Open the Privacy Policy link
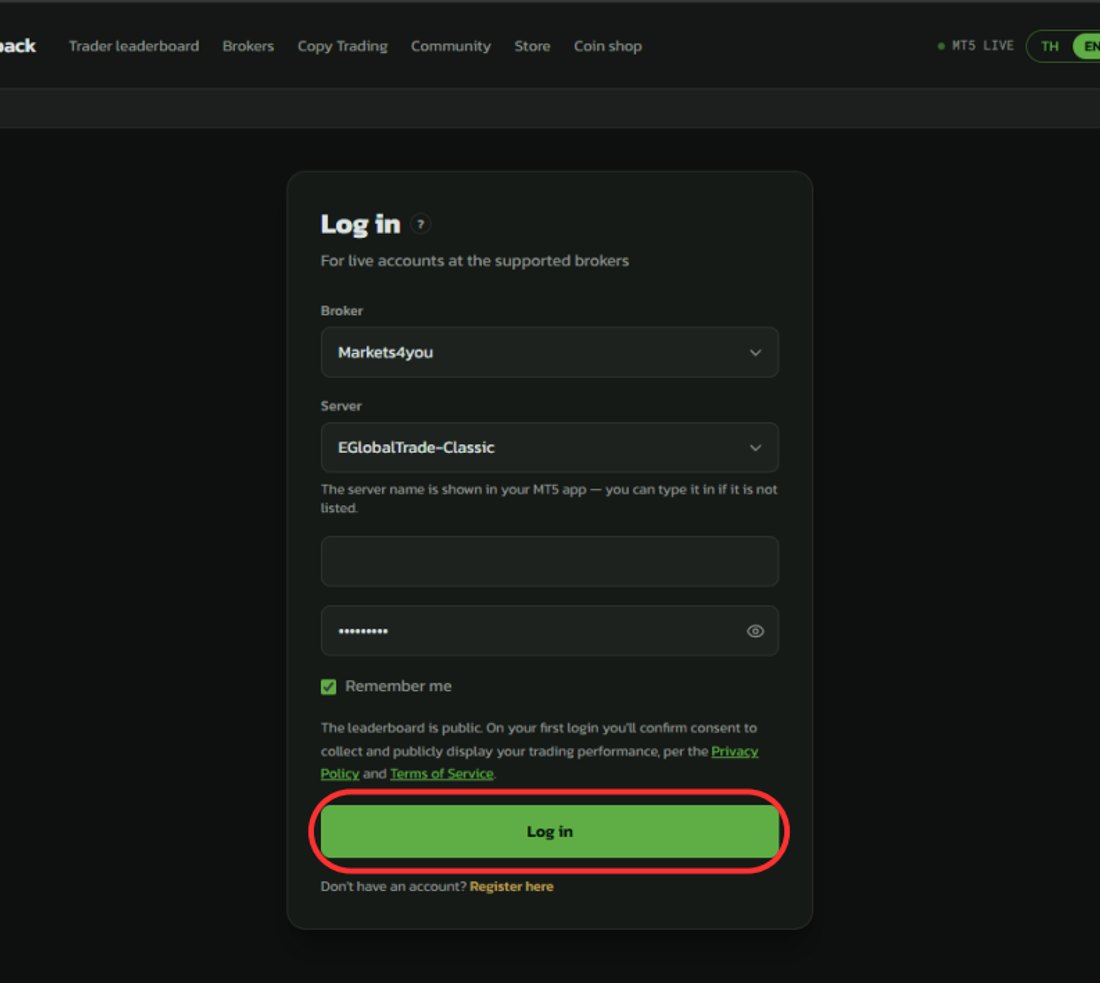 coord(735,751)
